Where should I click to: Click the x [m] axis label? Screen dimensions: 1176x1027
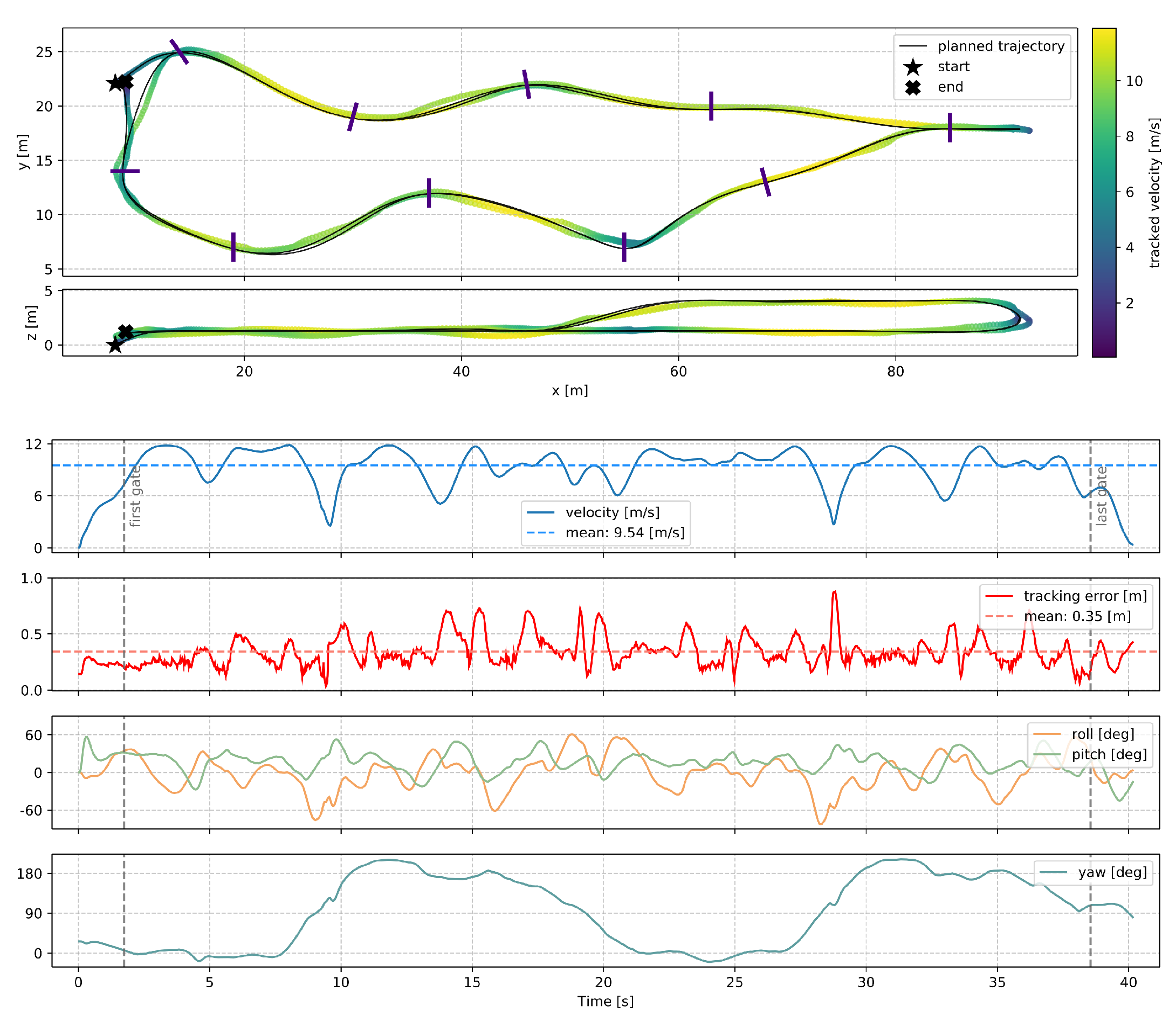click(569, 391)
